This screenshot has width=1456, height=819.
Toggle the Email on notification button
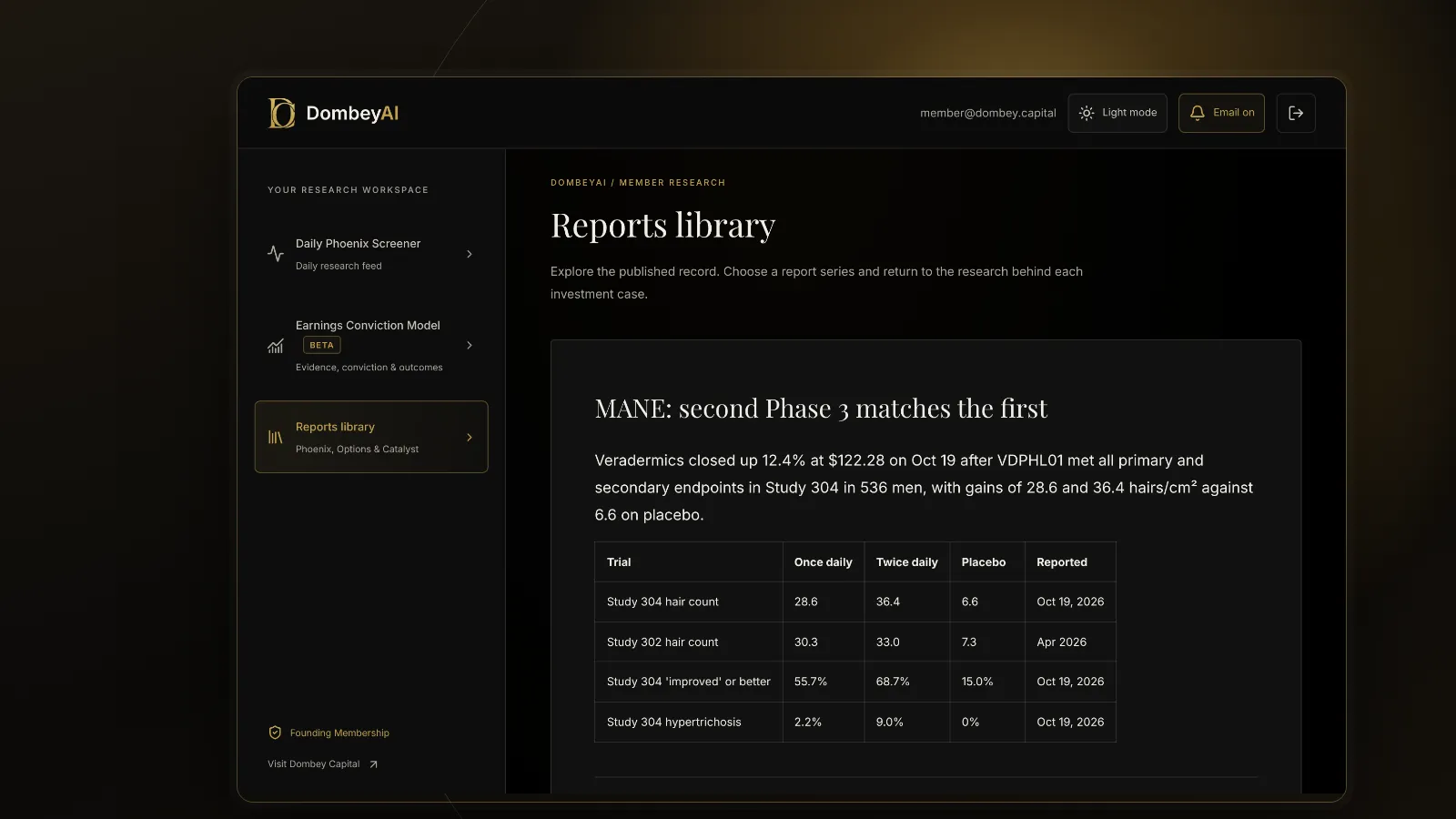pos(1221,113)
